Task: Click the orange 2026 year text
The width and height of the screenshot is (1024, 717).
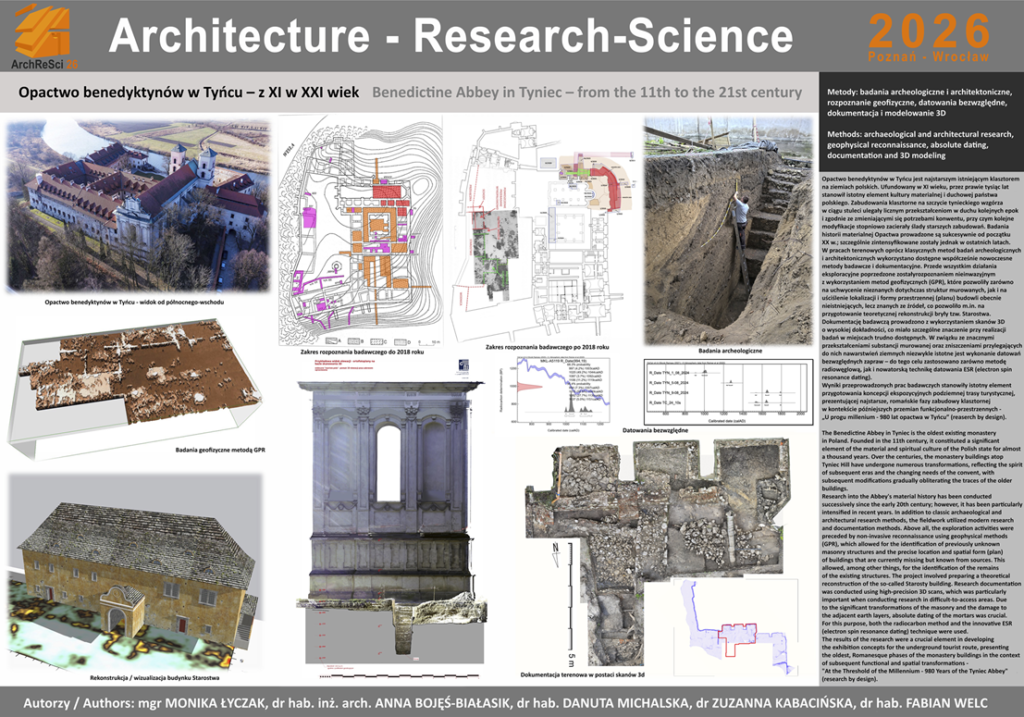Action: click(x=916, y=26)
